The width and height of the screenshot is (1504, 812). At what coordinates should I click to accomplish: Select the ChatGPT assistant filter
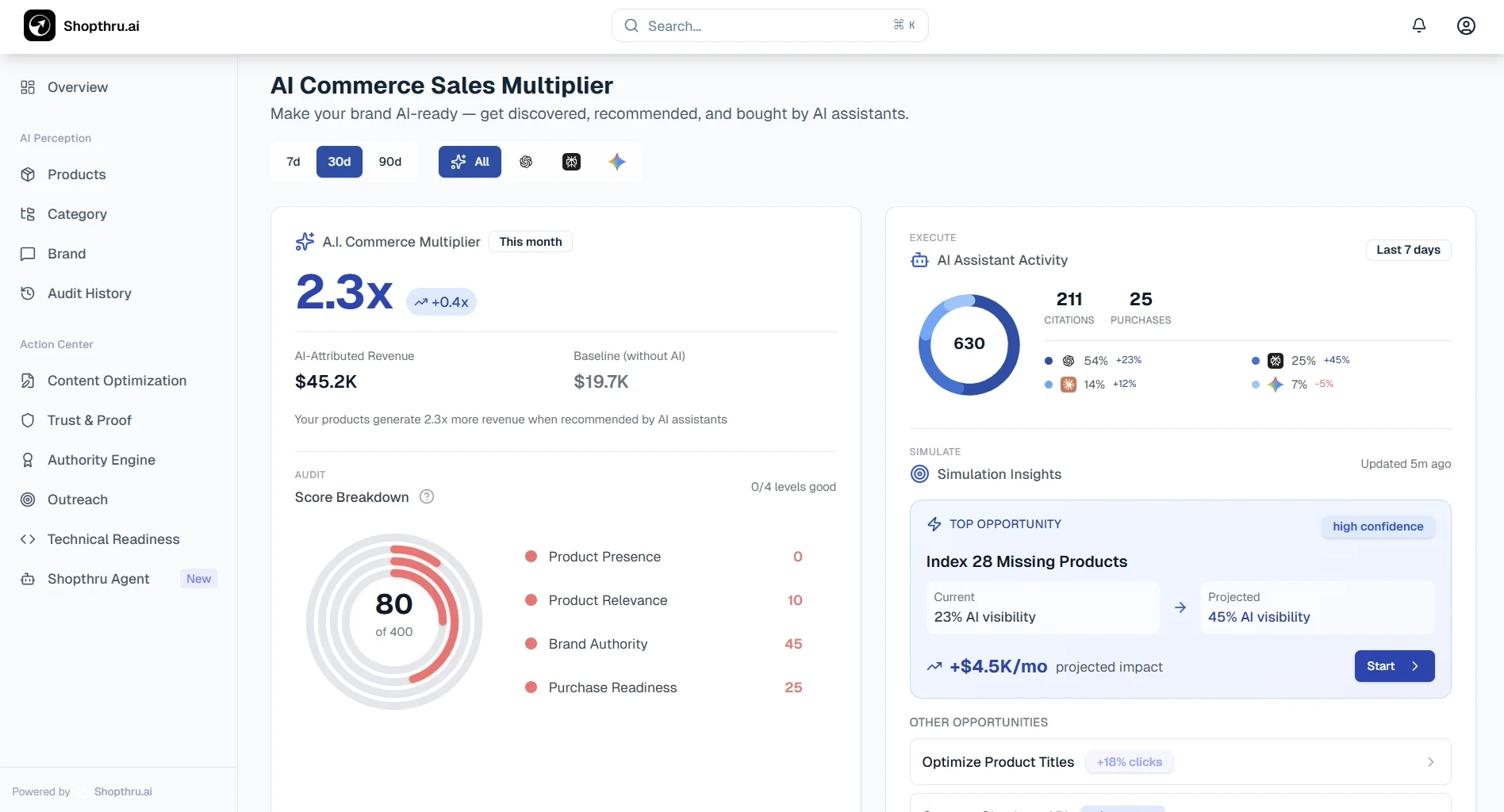click(526, 162)
